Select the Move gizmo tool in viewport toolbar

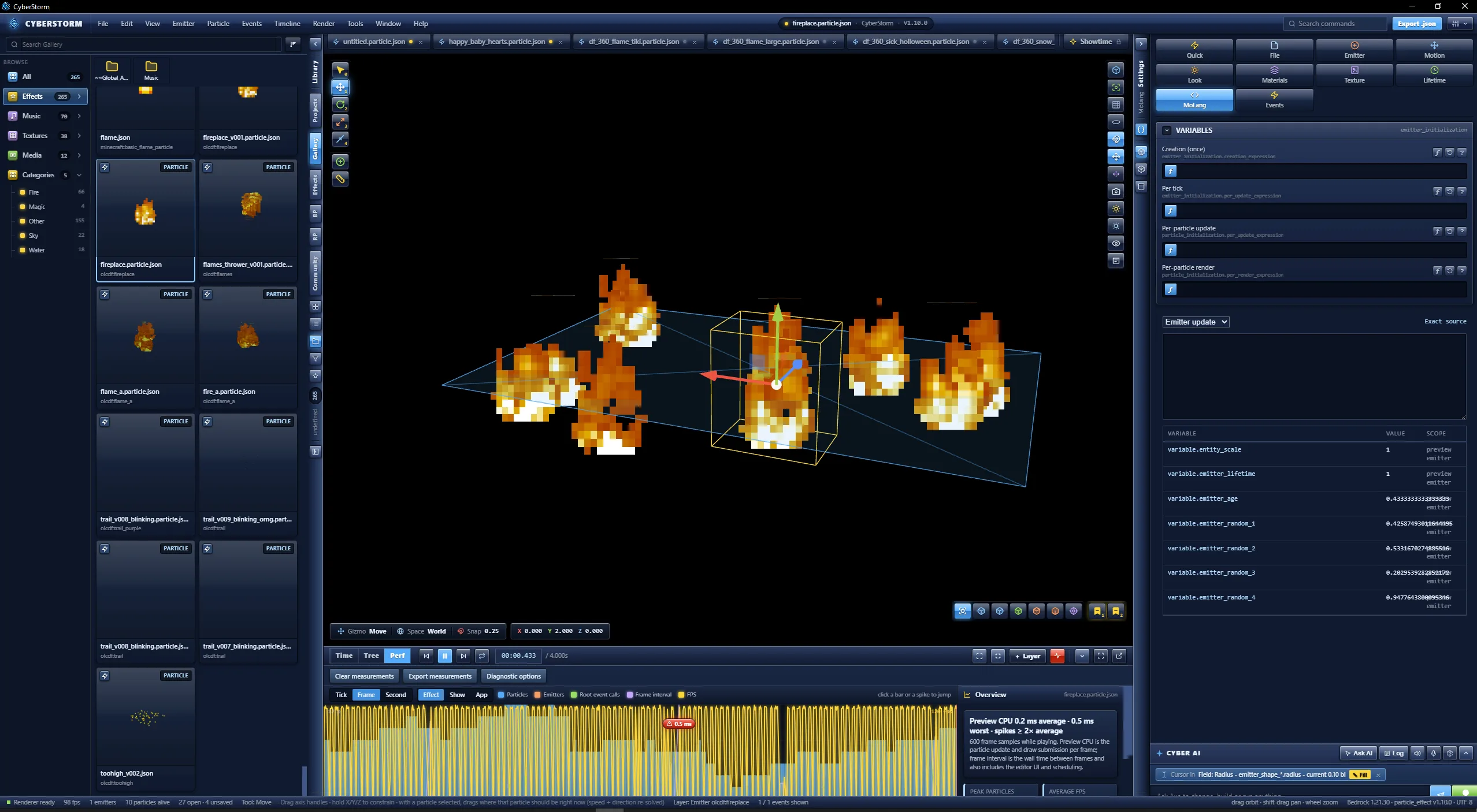pos(340,87)
